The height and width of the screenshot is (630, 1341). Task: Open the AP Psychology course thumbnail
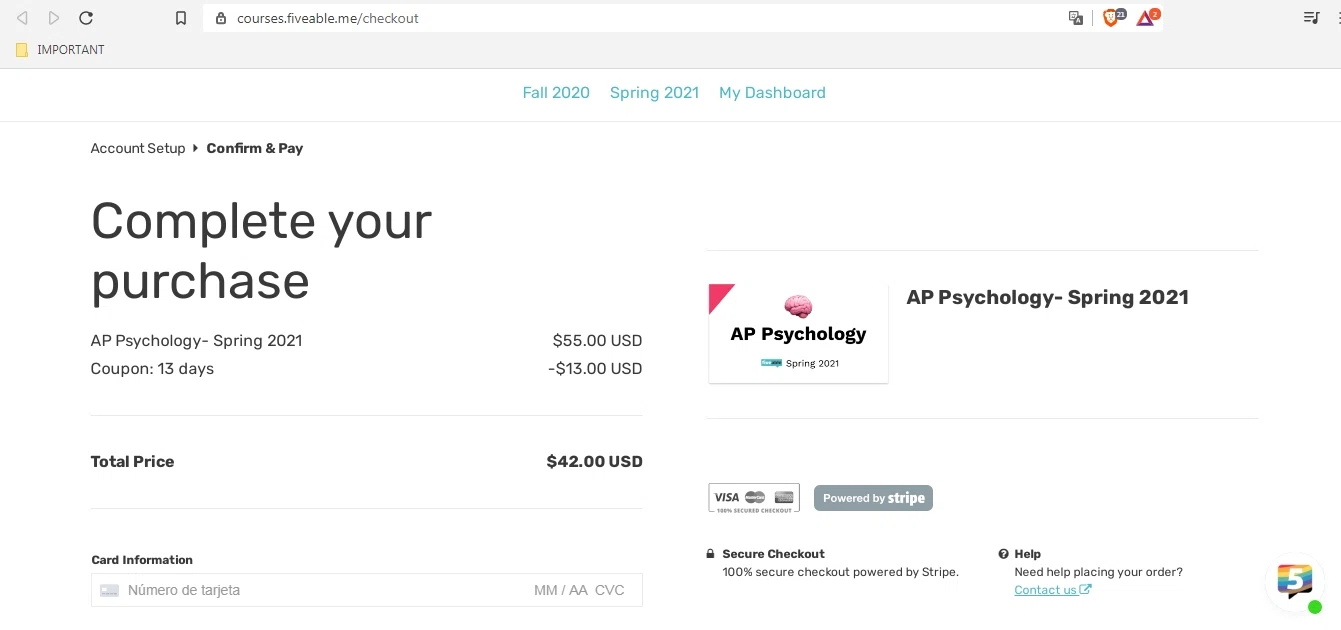798,333
